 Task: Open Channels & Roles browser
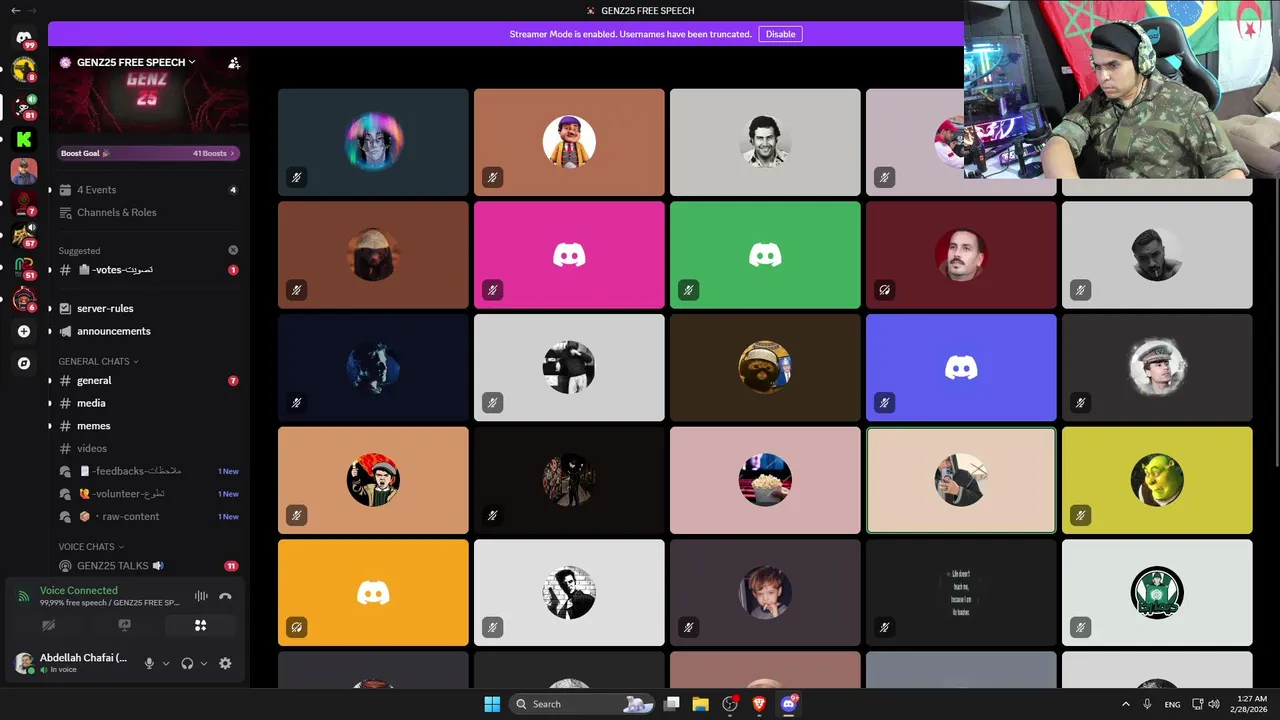[x=148, y=212]
